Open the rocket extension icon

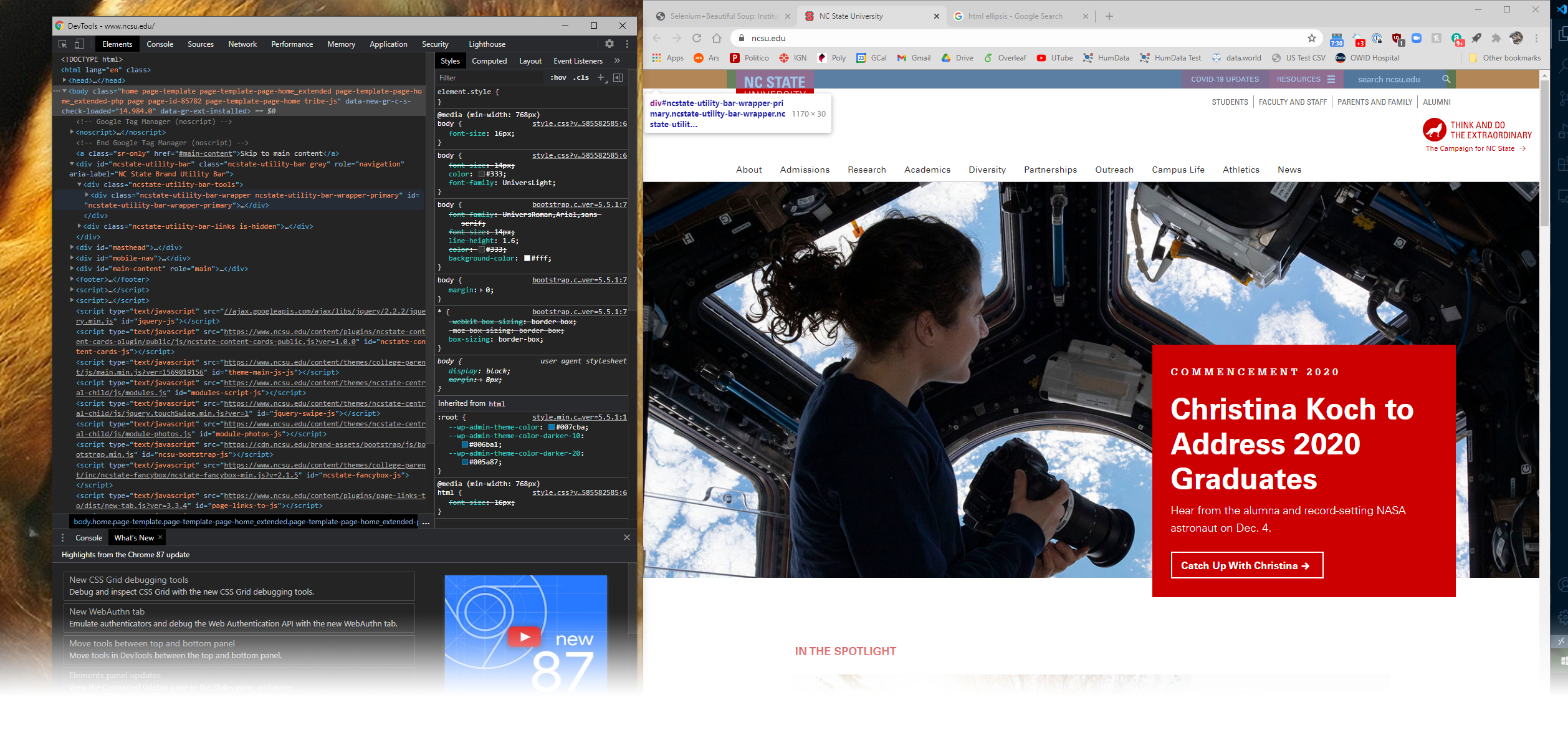tap(1476, 38)
